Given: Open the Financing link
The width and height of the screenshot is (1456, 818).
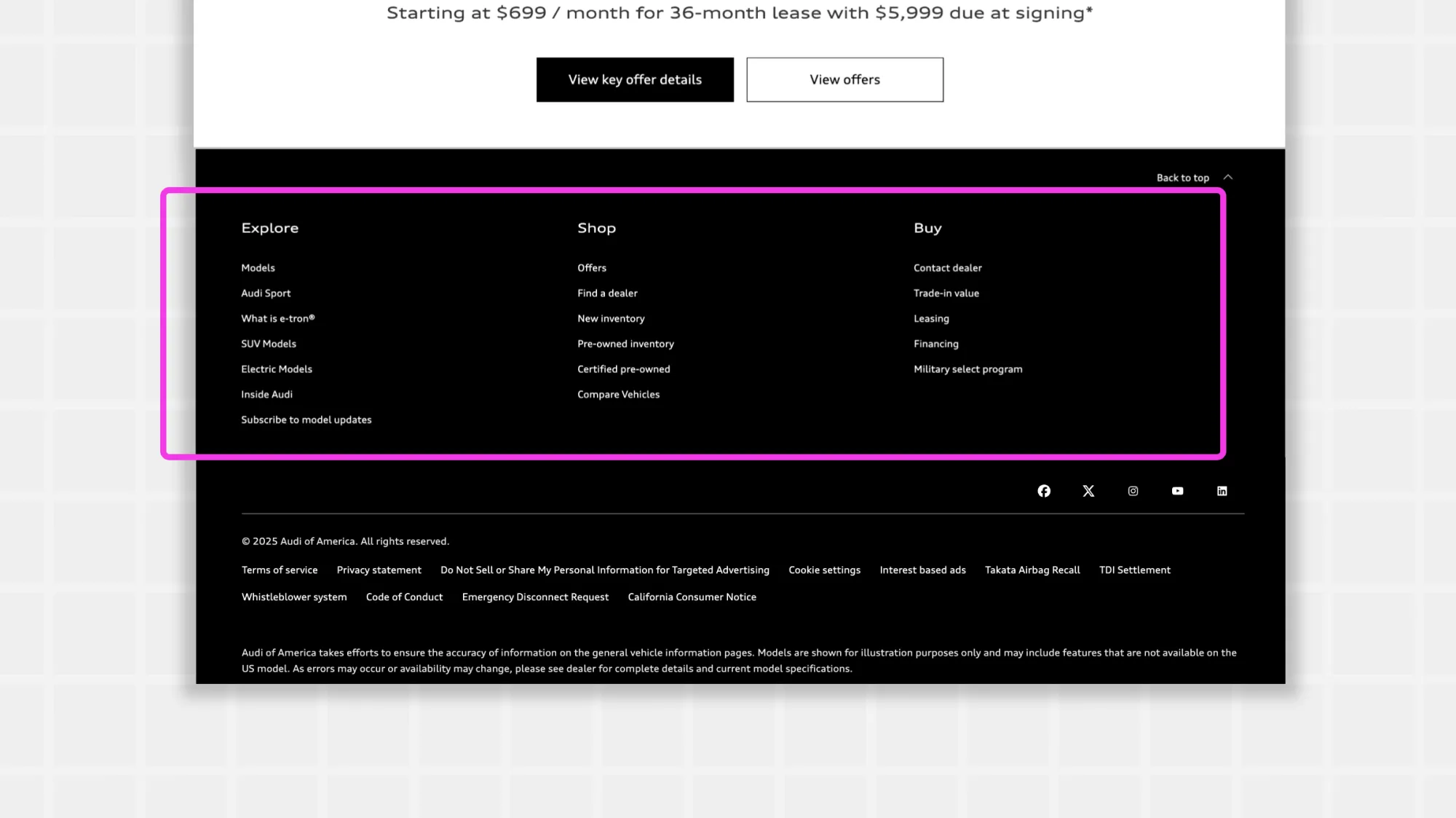Looking at the screenshot, I should [936, 344].
